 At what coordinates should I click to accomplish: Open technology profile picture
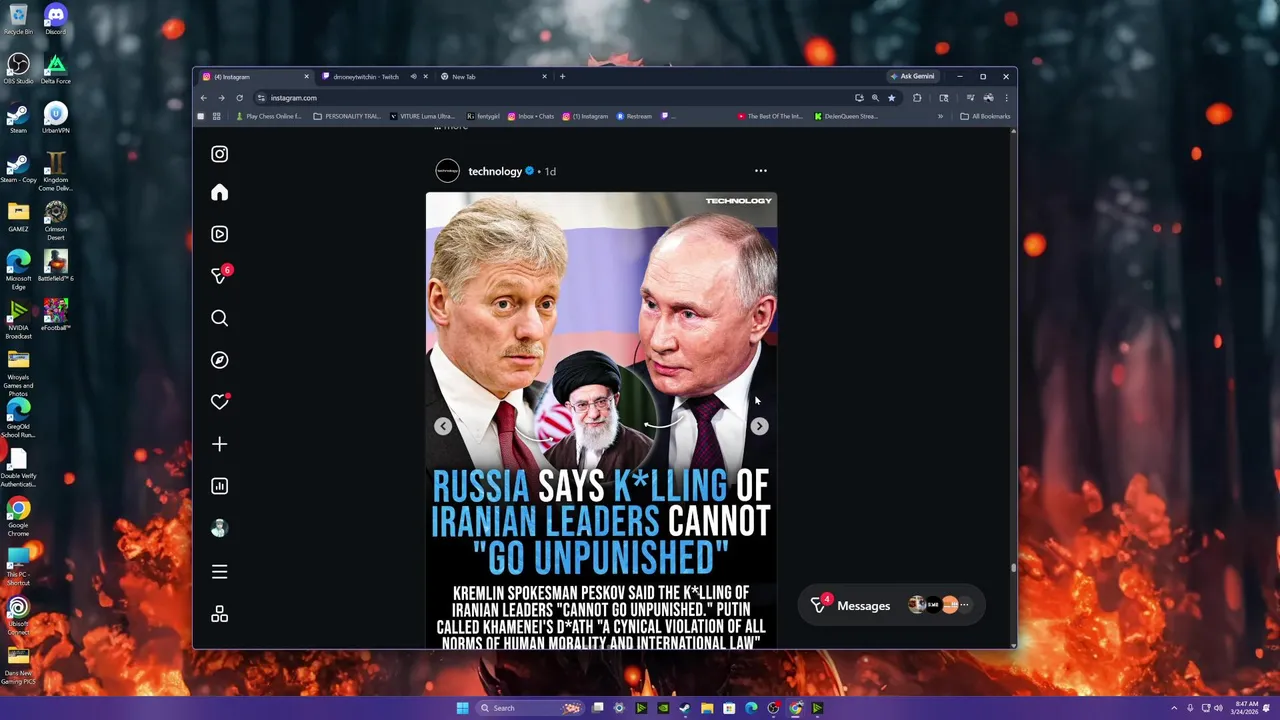[x=447, y=171]
